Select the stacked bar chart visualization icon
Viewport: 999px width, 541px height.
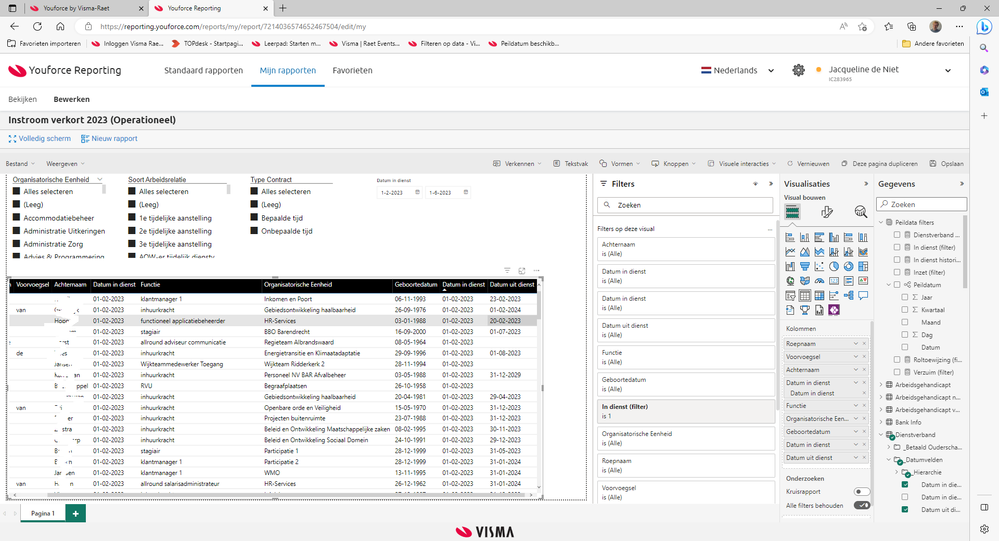(790, 237)
